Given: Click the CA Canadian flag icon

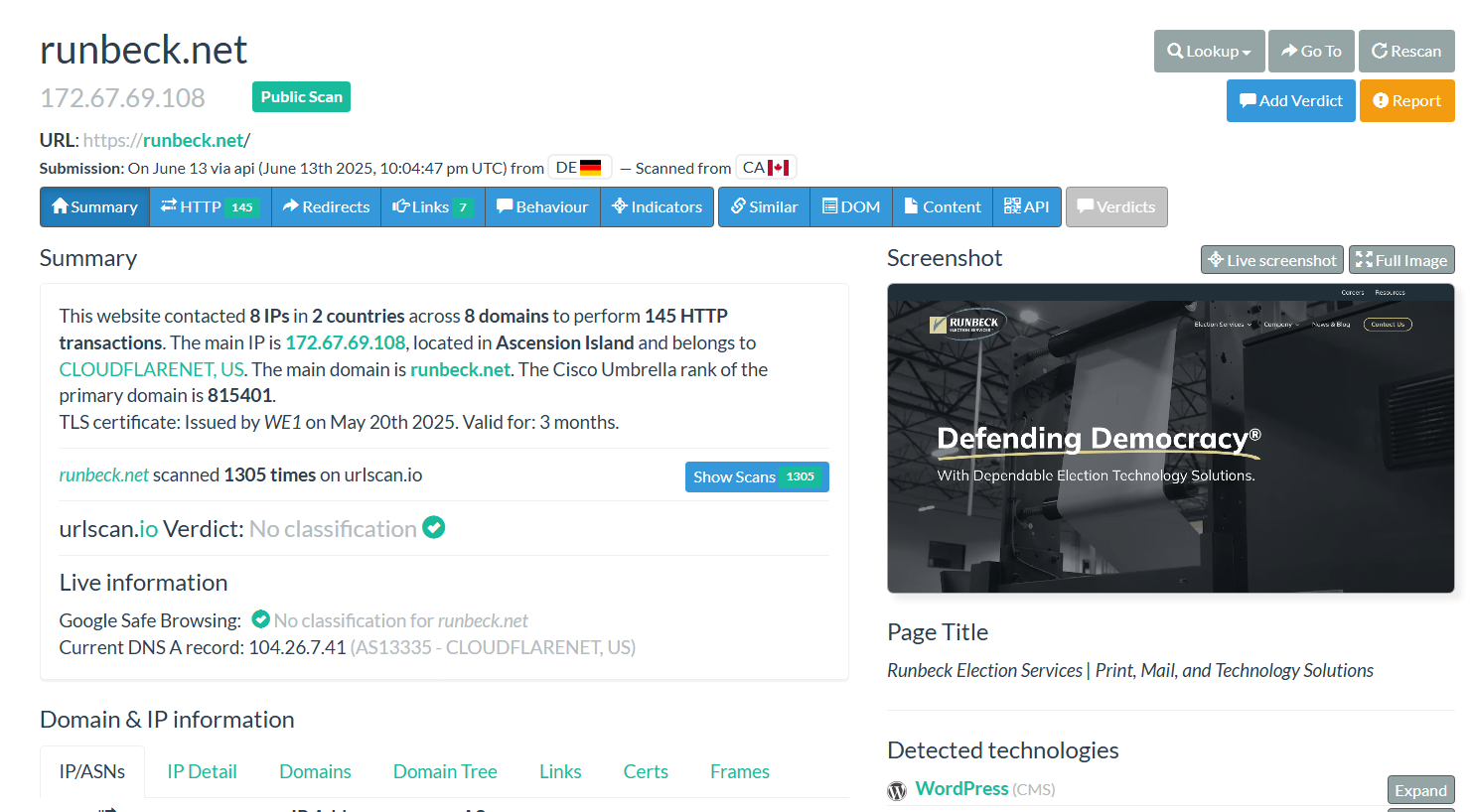Looking at the screenshot, I should point(778,168).
